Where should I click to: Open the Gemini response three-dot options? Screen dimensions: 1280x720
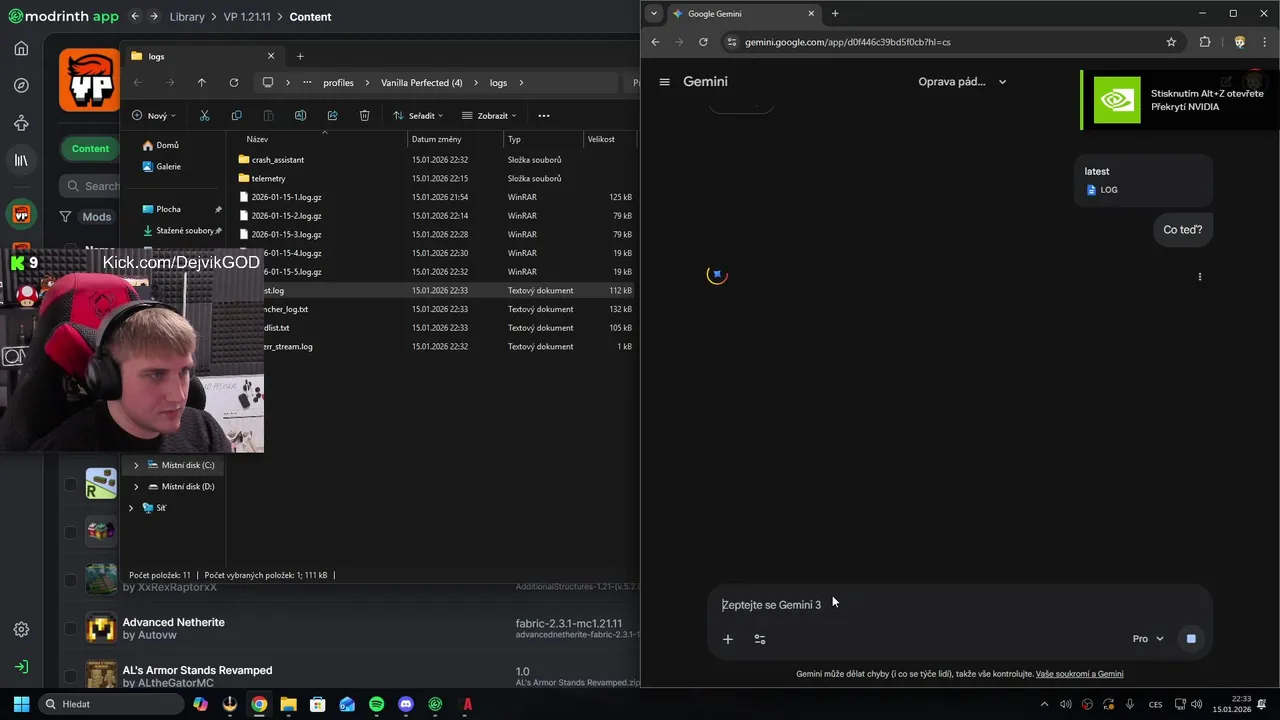(1199, 277)
